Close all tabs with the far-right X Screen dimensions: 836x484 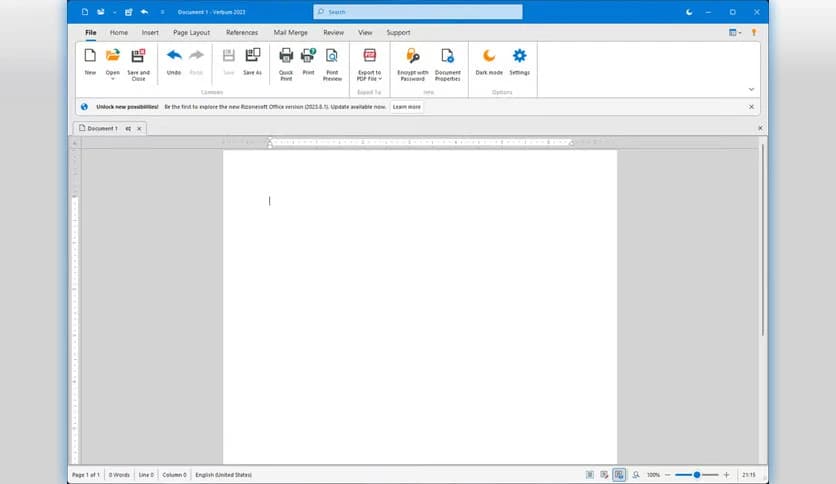point(760,128)
